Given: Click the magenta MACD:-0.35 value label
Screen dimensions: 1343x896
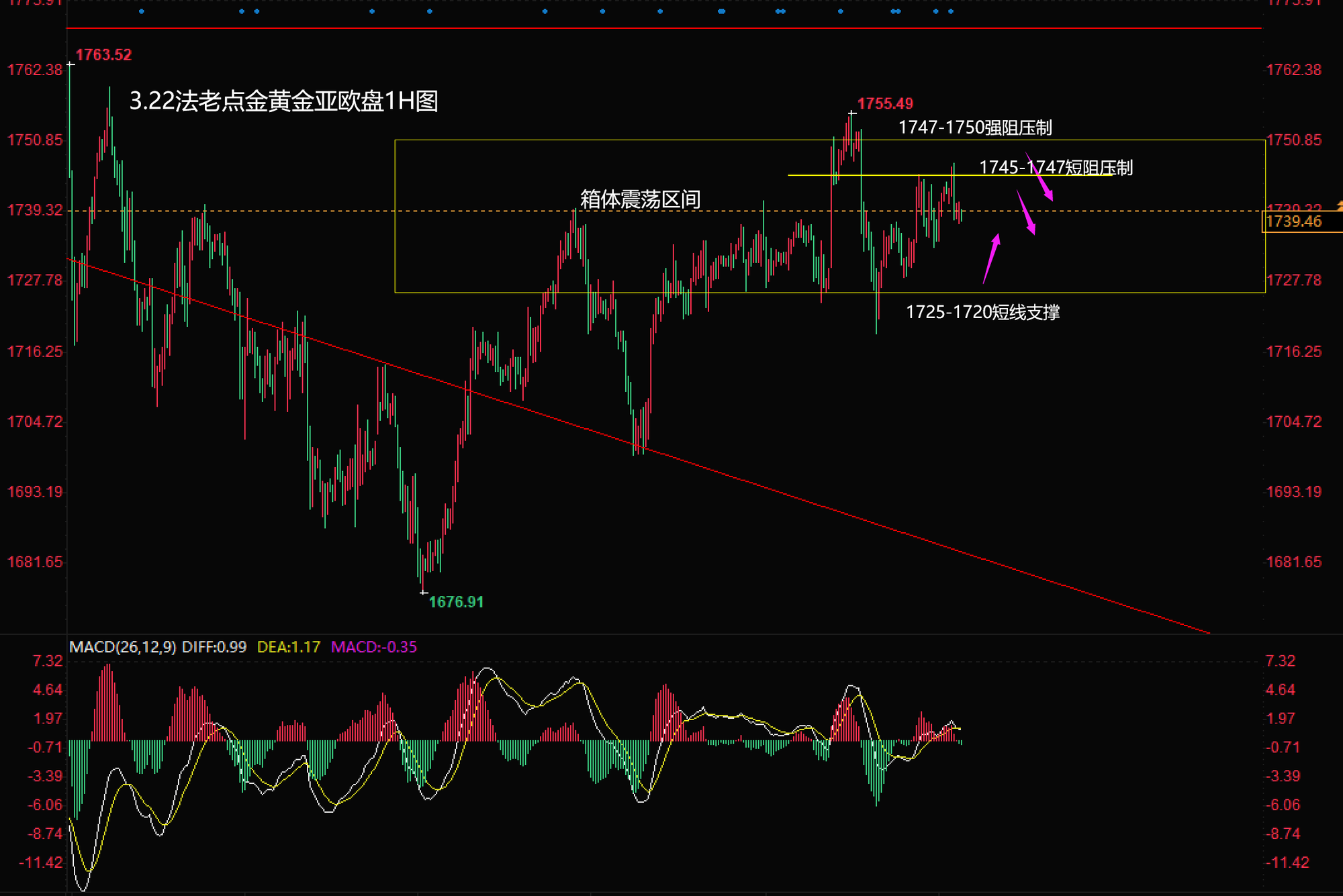Looking at the screenshot, I should [374, 647].
